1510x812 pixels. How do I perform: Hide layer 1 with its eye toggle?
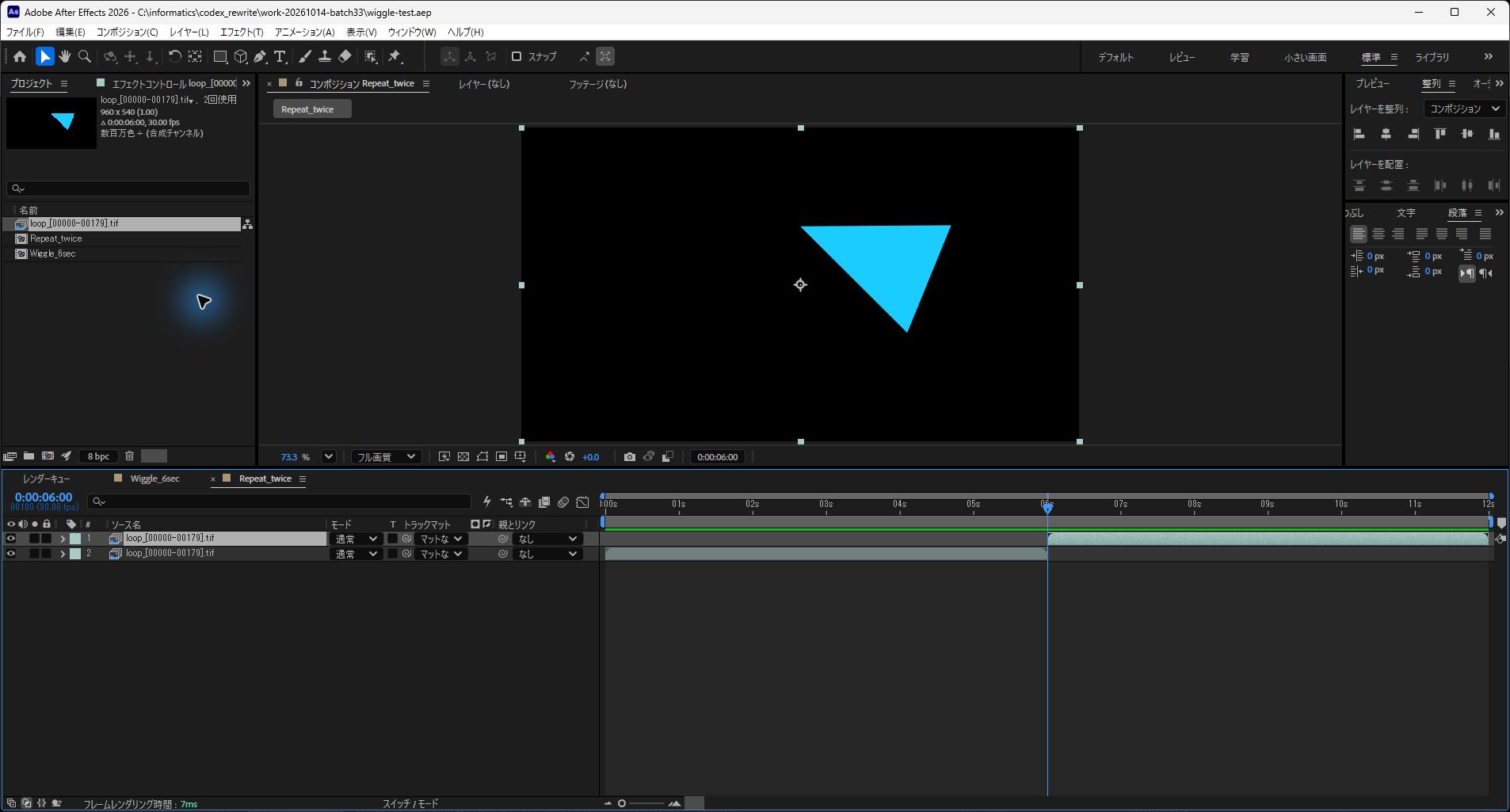coord(10,539)
